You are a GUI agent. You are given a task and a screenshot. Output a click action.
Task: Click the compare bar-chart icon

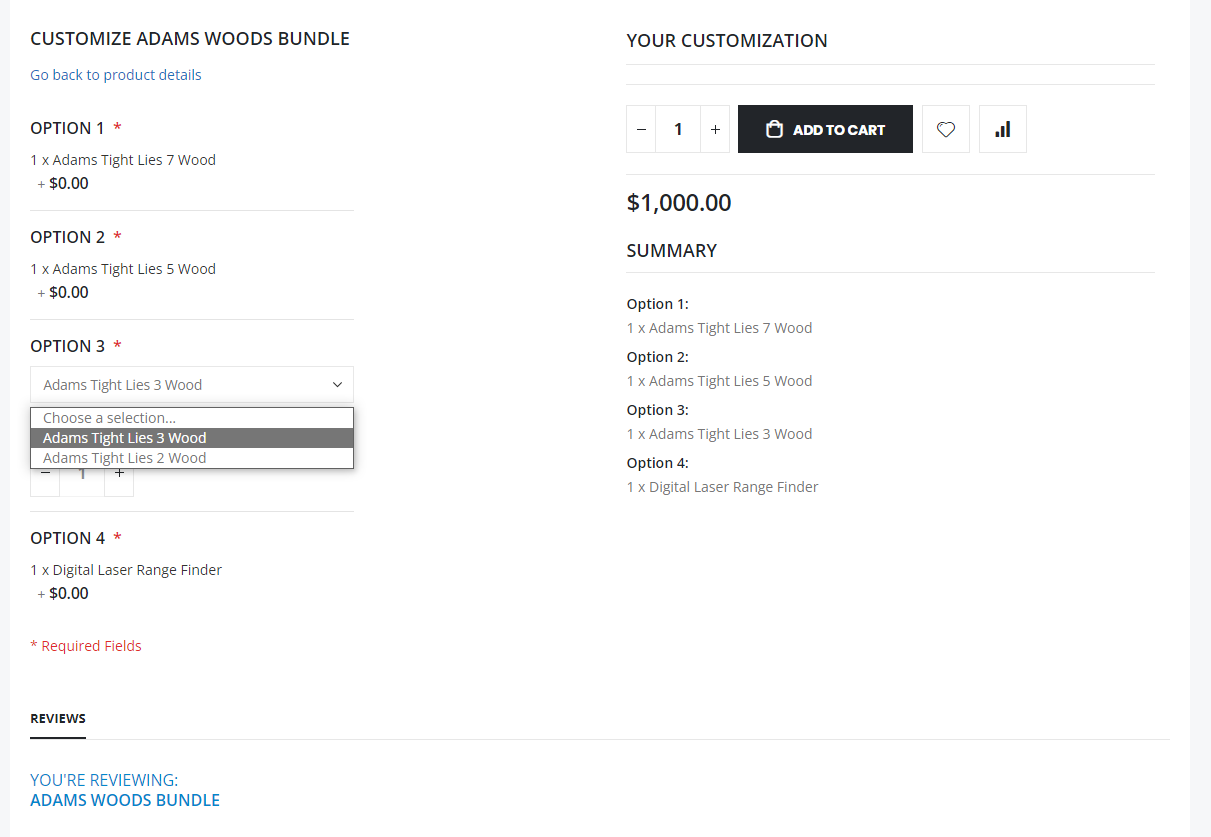pos(1003,129)
